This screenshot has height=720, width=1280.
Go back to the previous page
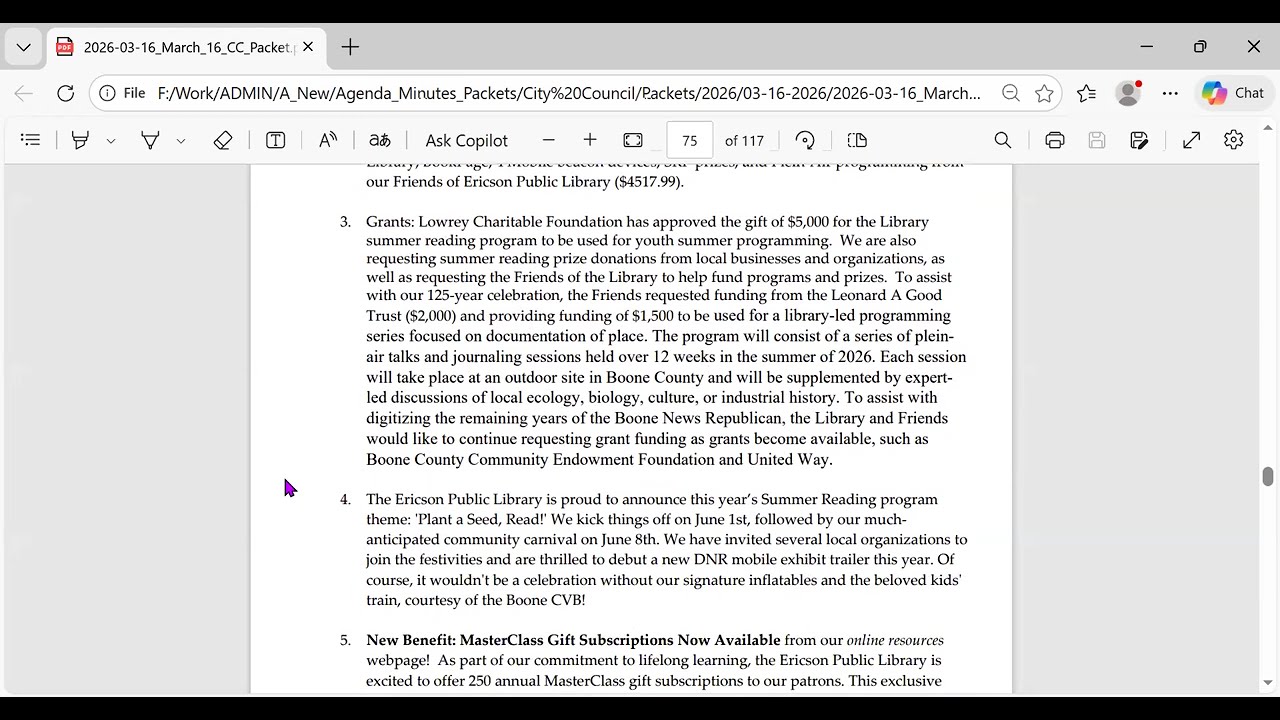click(x=24, y=93)
